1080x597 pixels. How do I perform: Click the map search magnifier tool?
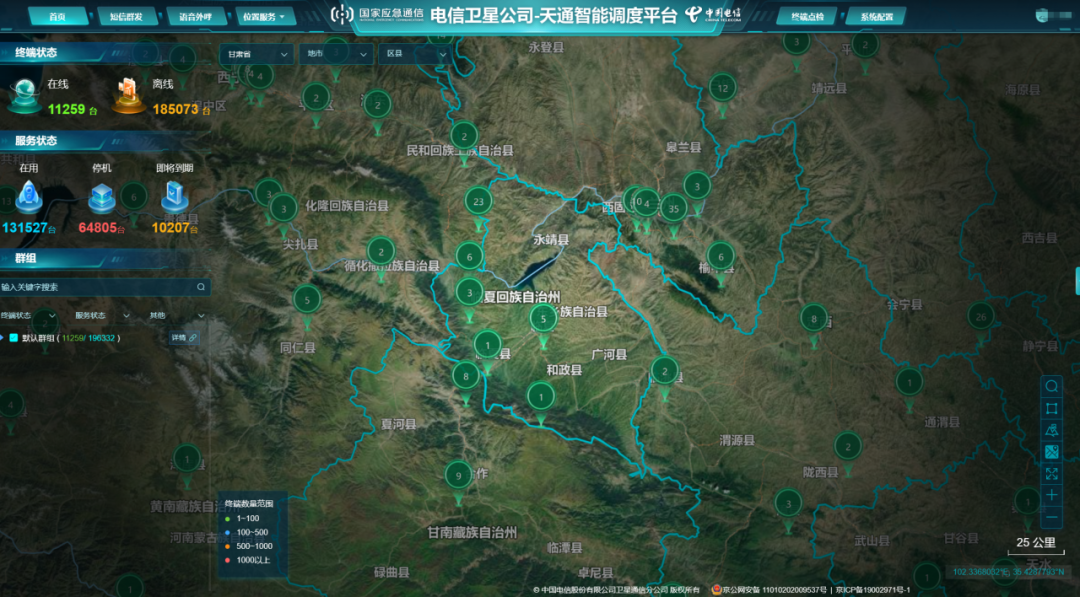coord(1051,386)
